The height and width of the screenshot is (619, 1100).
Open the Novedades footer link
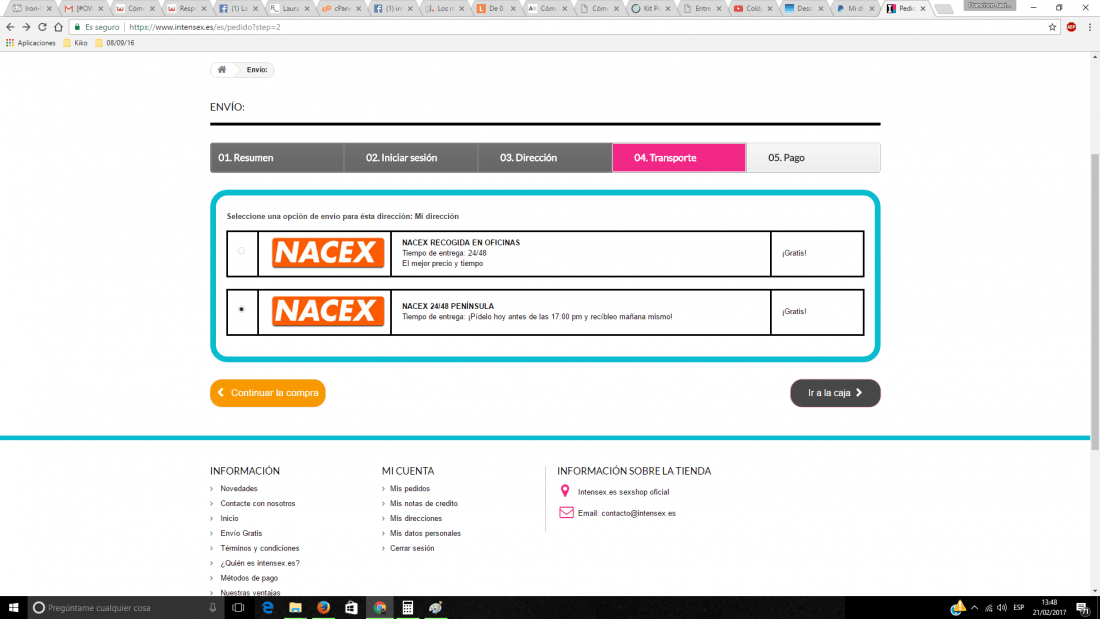tap(239, 488)
